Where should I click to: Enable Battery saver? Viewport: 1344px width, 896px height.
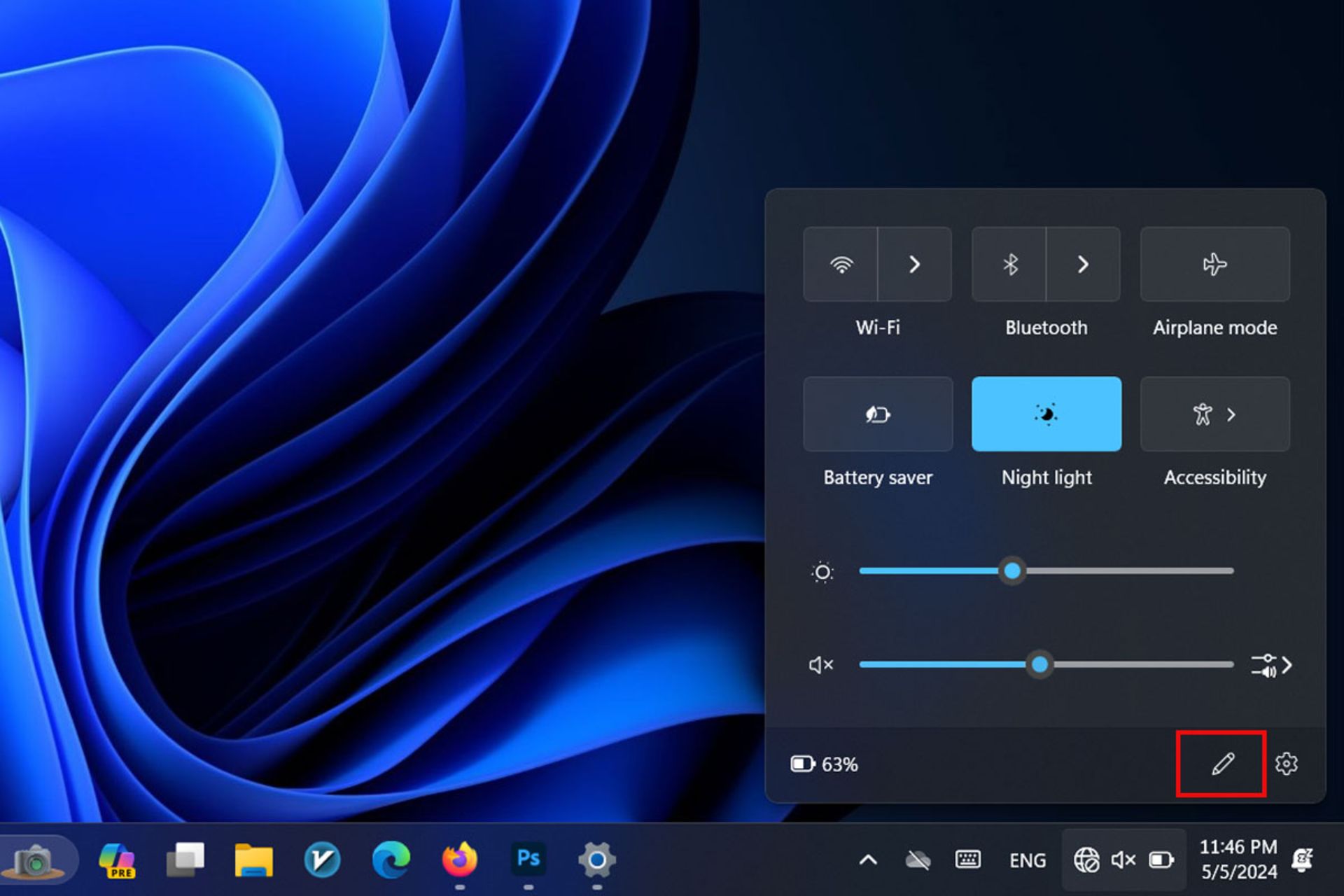tap(877, 414)
